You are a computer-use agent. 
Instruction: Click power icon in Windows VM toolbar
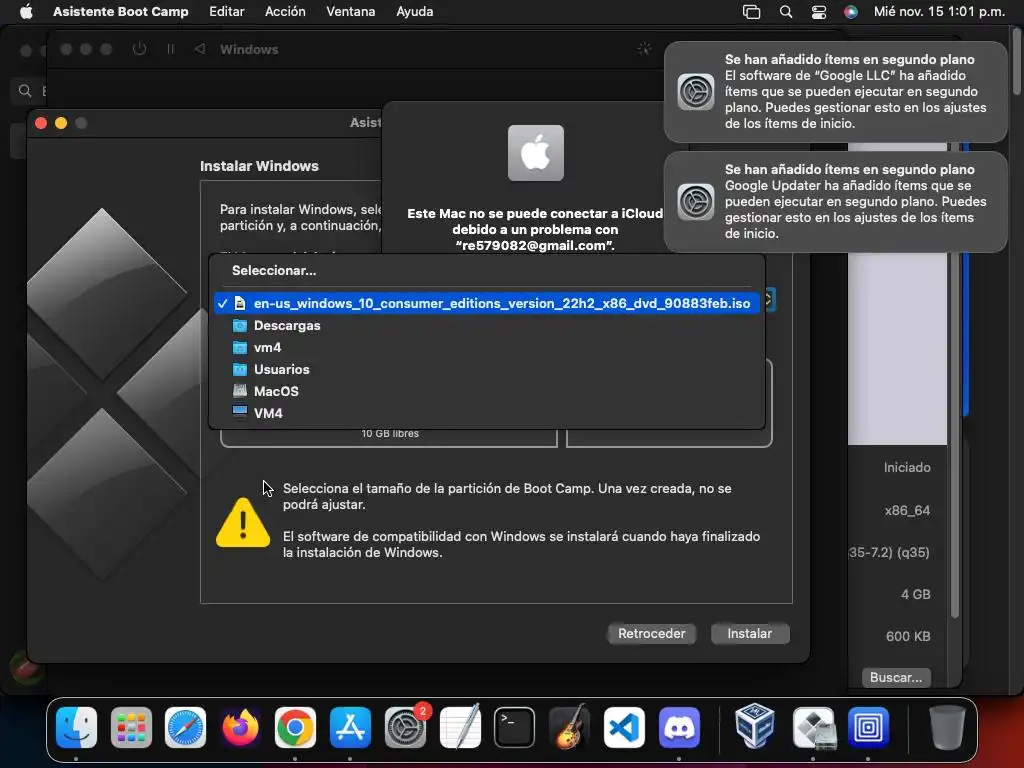coord(139,49)
